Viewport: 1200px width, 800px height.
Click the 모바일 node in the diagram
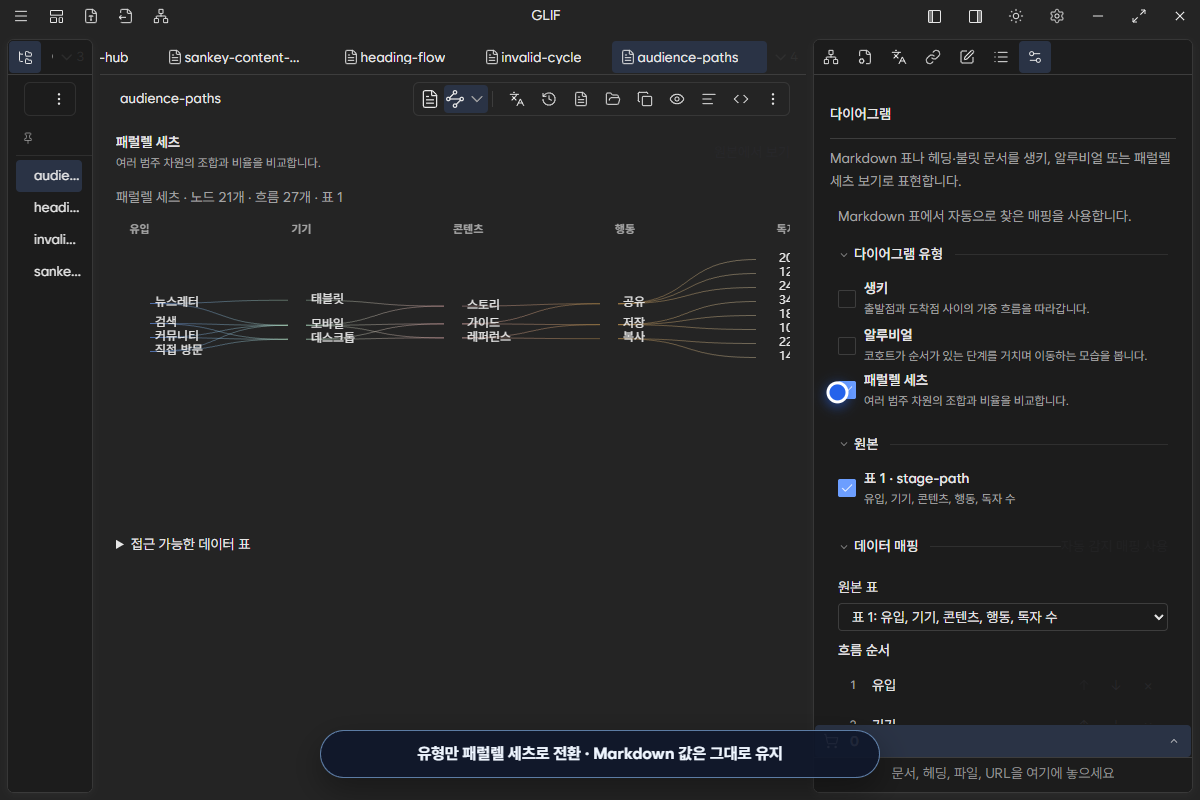point(327,323)
